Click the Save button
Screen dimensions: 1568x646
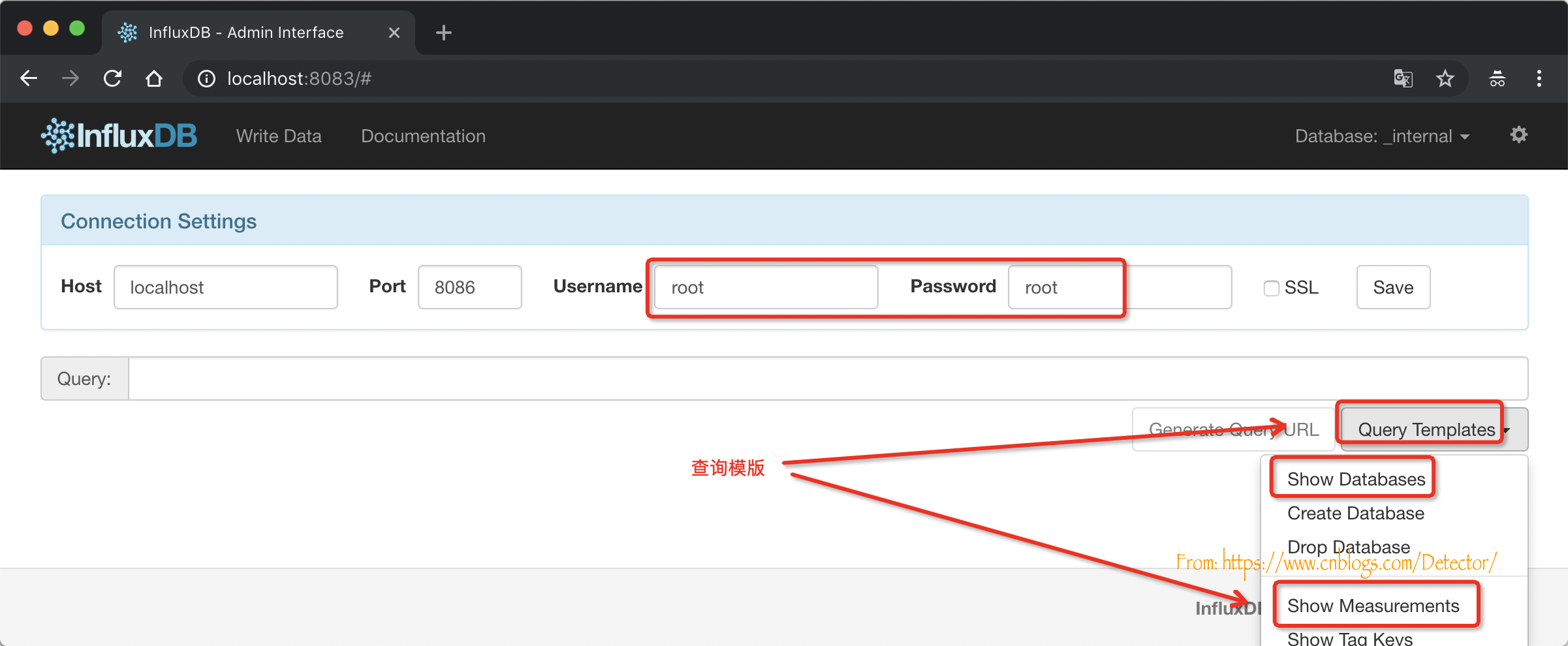(1393, 287)
